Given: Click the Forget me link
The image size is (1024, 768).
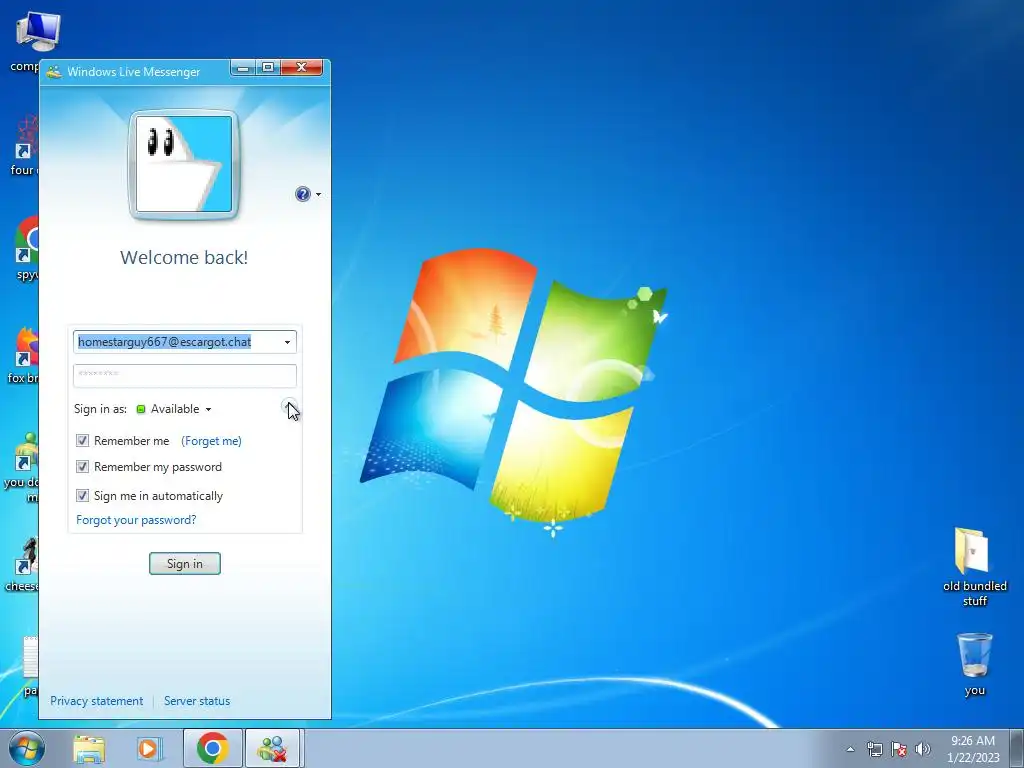Looking at the screenshot, I should tap(211, 441).
